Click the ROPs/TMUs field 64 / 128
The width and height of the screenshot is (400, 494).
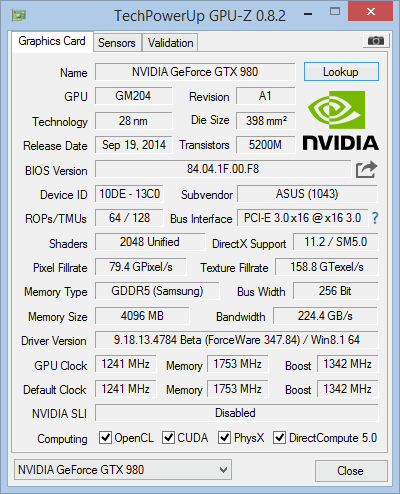[129, 218]
